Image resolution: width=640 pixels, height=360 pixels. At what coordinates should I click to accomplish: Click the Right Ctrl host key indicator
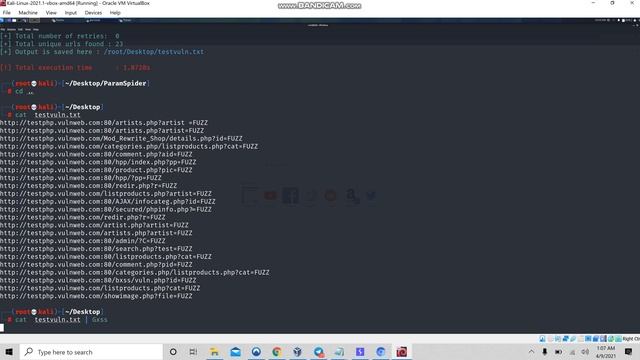click(631, 339)
